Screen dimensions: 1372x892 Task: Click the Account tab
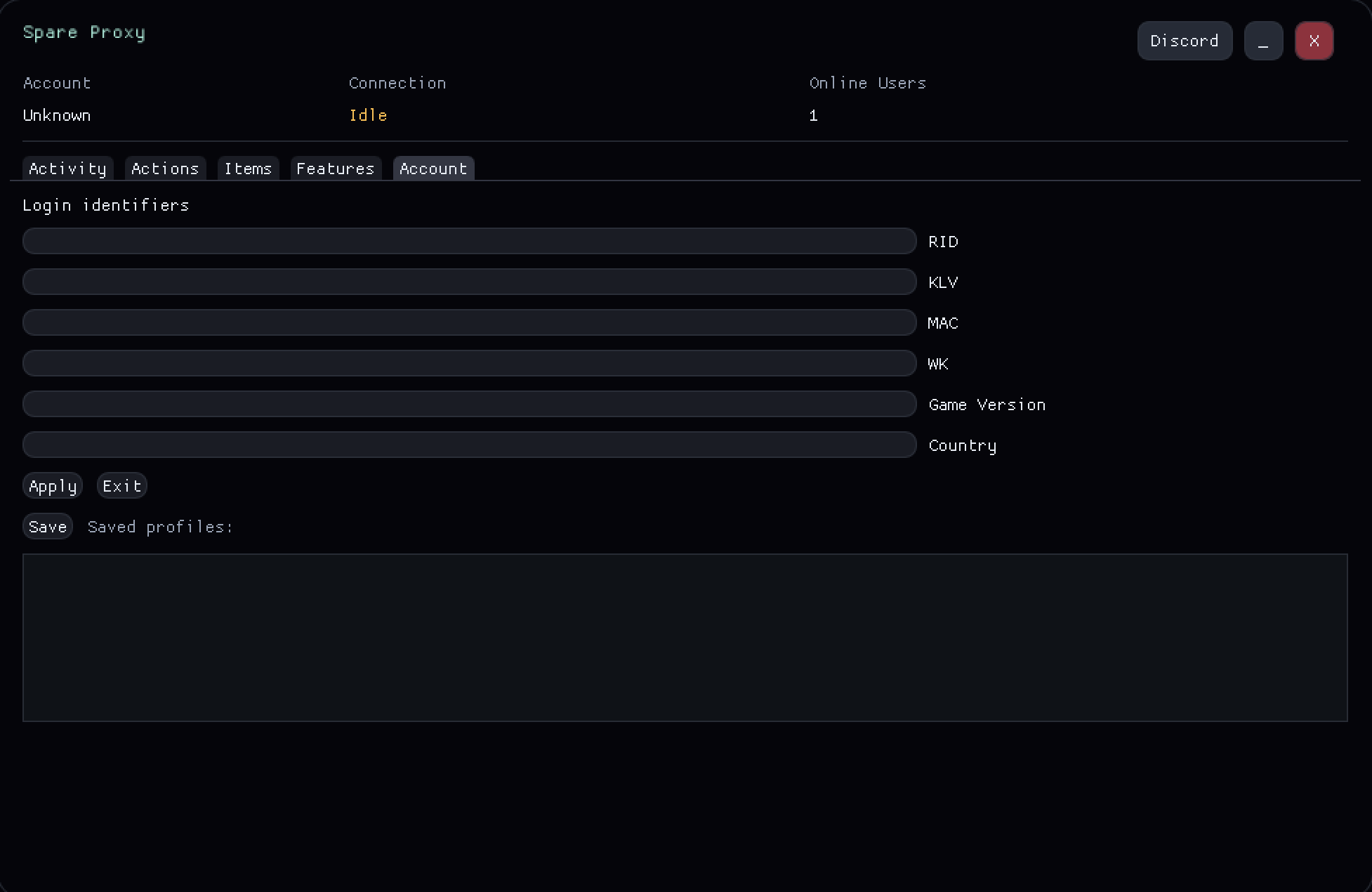pos(433,169)
